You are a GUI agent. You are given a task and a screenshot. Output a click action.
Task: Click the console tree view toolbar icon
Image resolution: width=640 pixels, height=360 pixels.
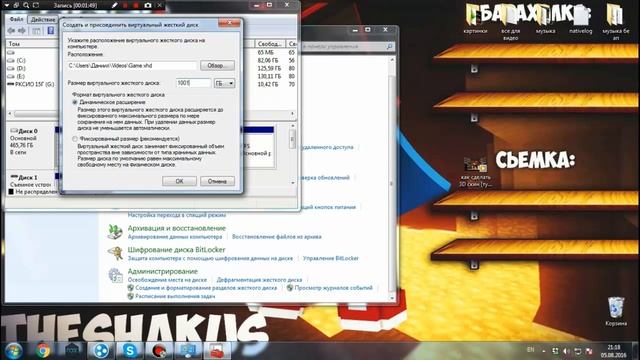tap(37, 31)
